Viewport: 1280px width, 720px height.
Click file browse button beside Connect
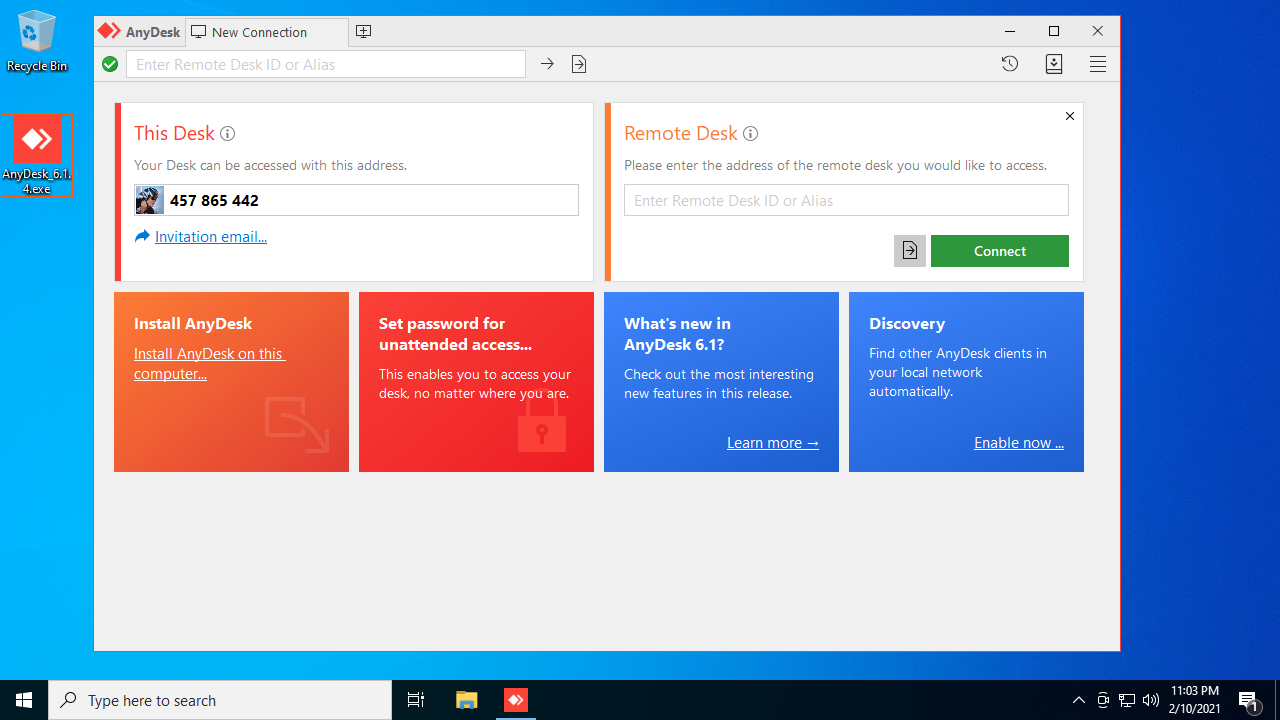(x=909, y=251)
